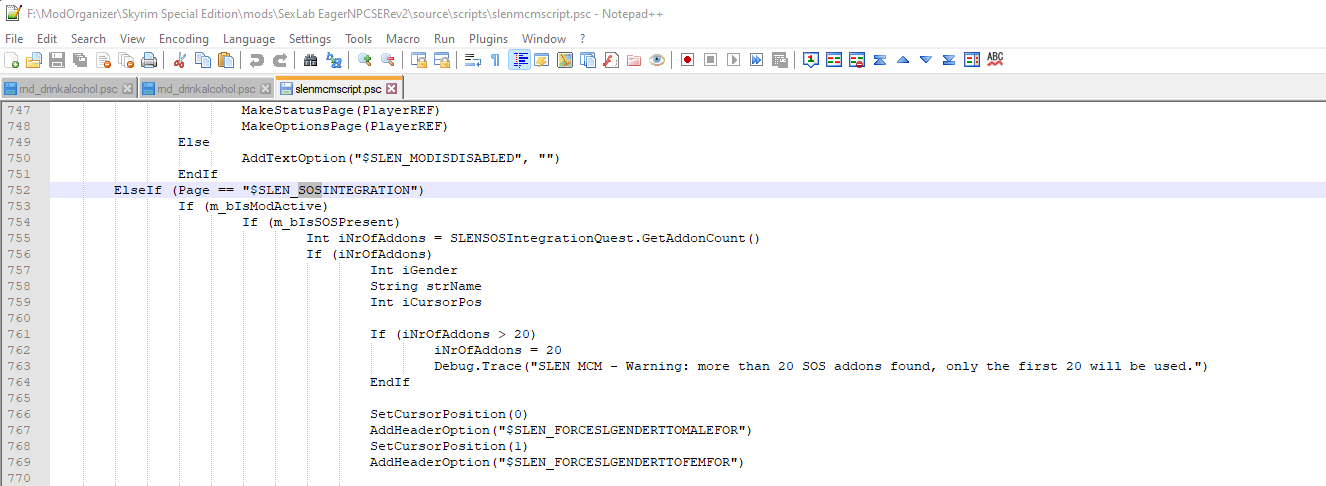Switch to second md_drinkalcohol.psc tab
Viewport: 1326px width, 486px height.
click(x=206, y=89)
